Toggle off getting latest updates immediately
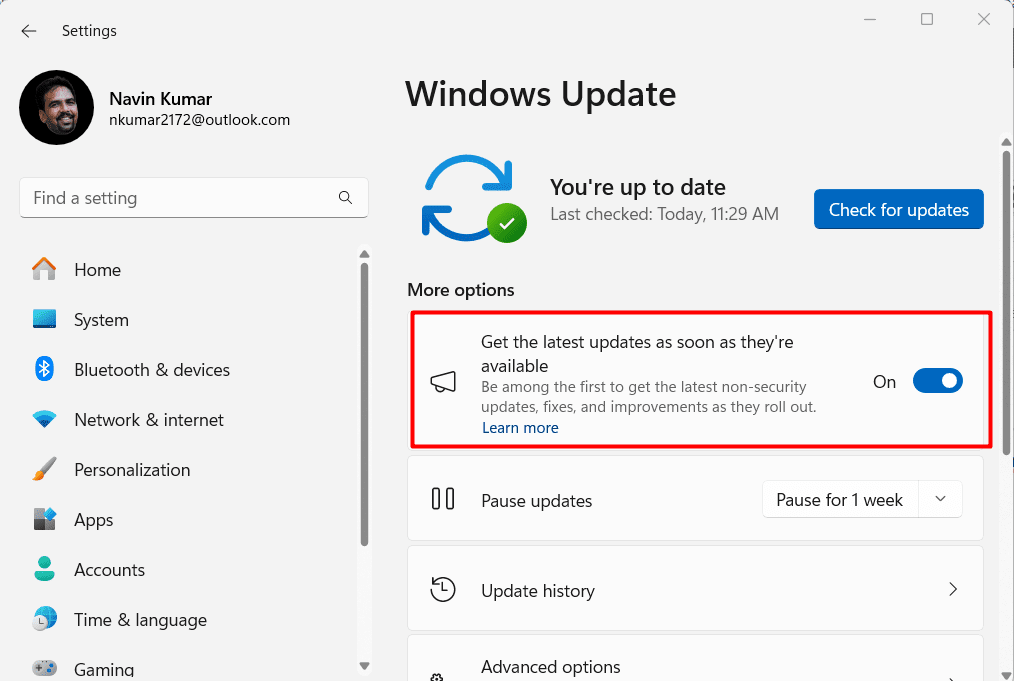The image size is (1014, 681). (937, 381)
